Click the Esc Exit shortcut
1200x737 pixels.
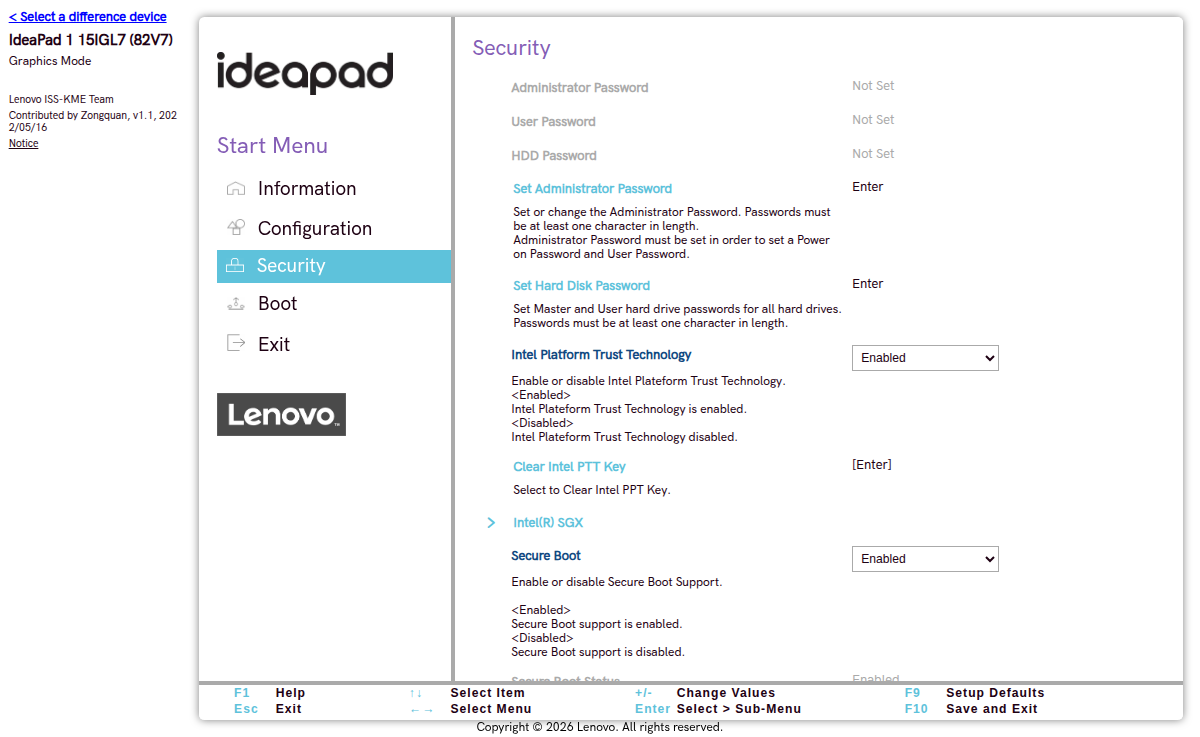click(268, 709)
